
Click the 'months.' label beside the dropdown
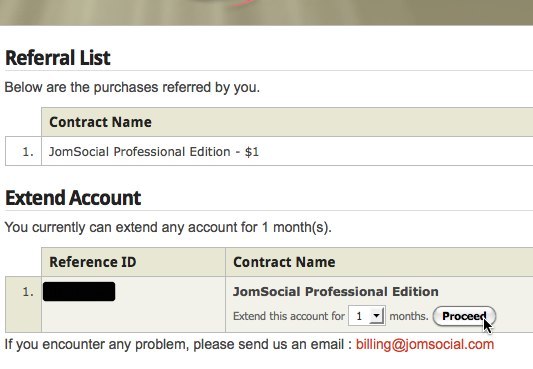click(x=409, y=316)
